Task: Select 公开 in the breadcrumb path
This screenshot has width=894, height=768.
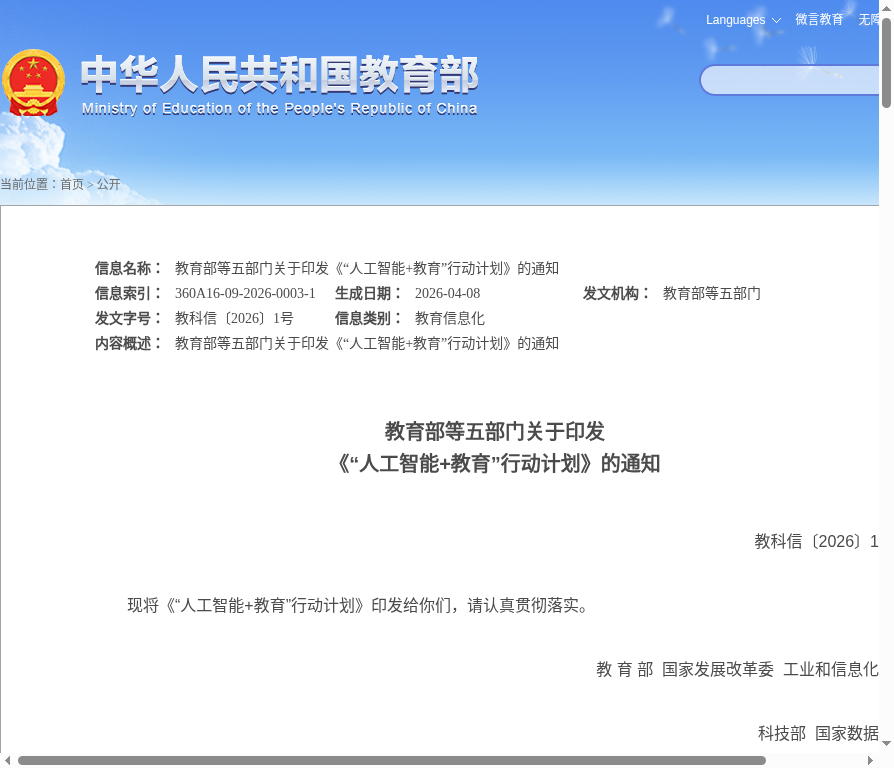Action: [x=108, y=184]
